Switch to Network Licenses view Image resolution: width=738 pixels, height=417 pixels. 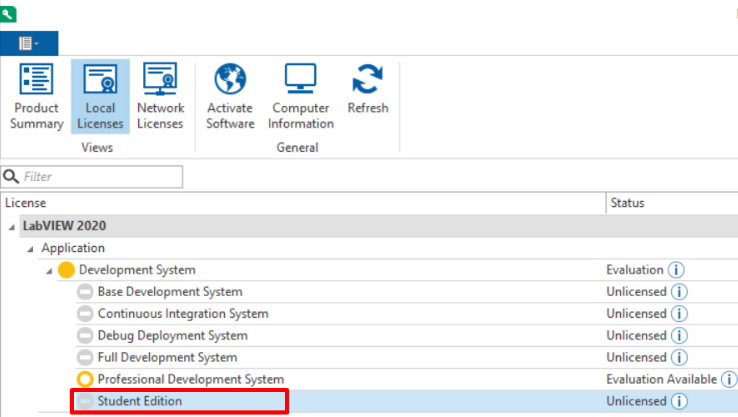click(x=160, y=96)
